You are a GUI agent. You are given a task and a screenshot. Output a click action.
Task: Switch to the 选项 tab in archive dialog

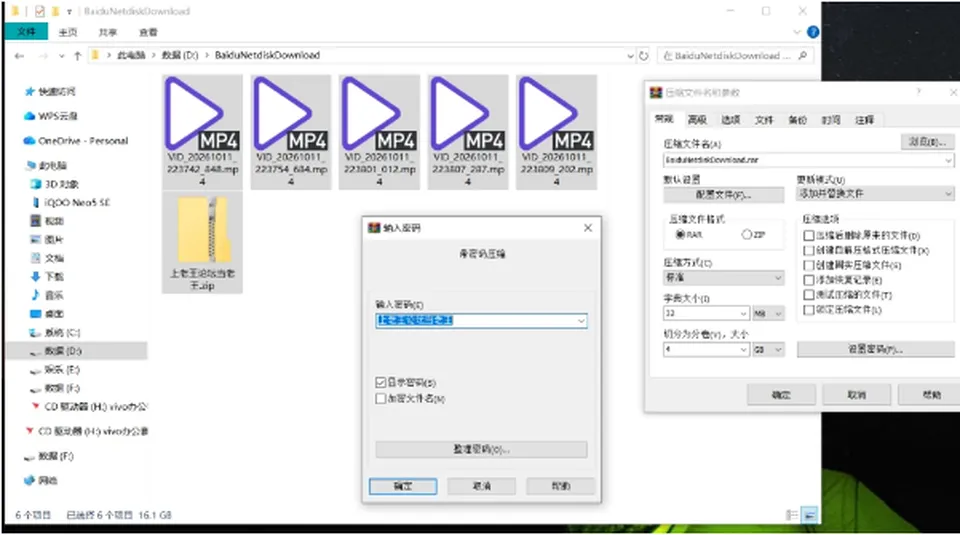tap(730, 120)
